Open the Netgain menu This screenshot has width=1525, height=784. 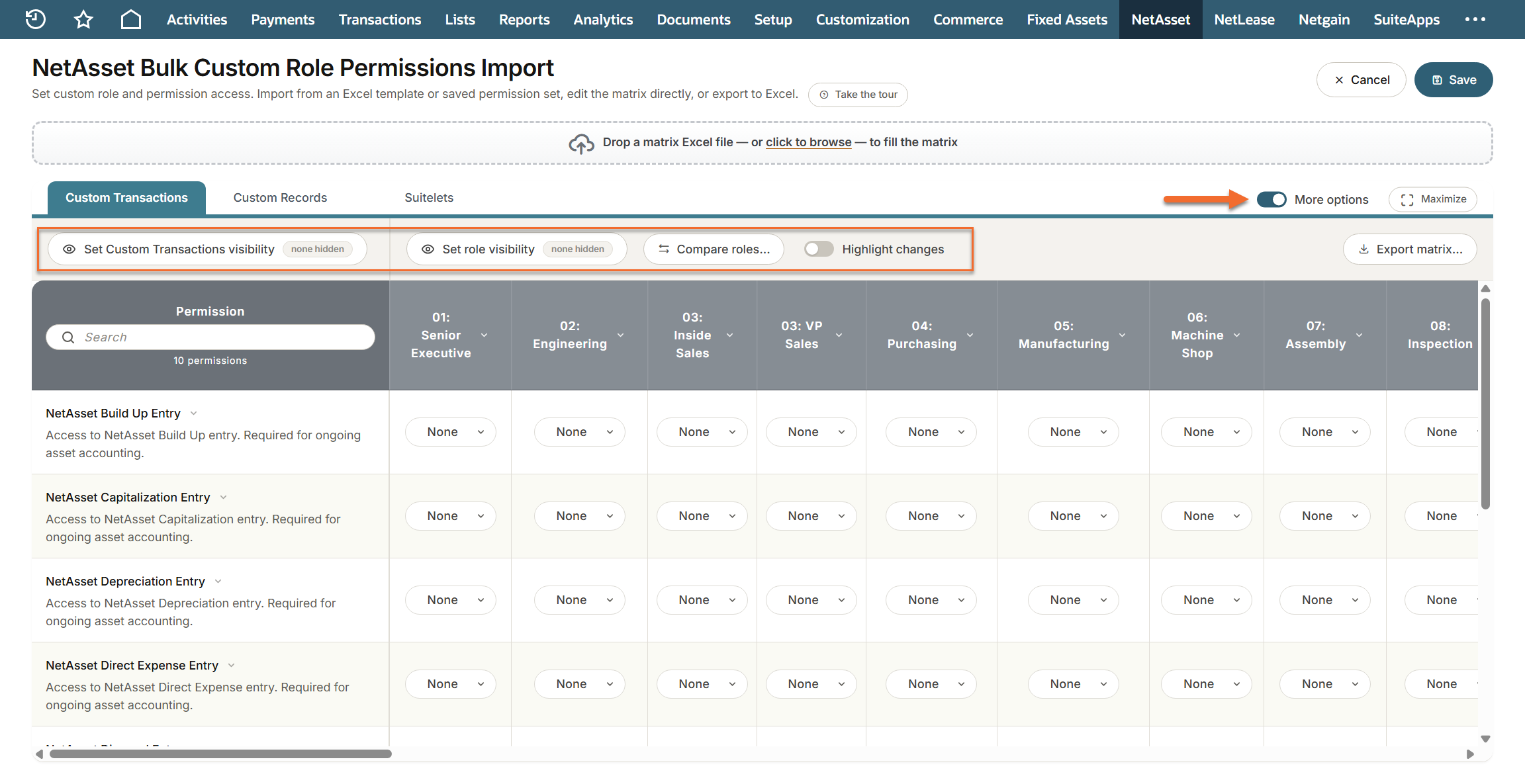pyautogui.click(x=1324, y=19)
